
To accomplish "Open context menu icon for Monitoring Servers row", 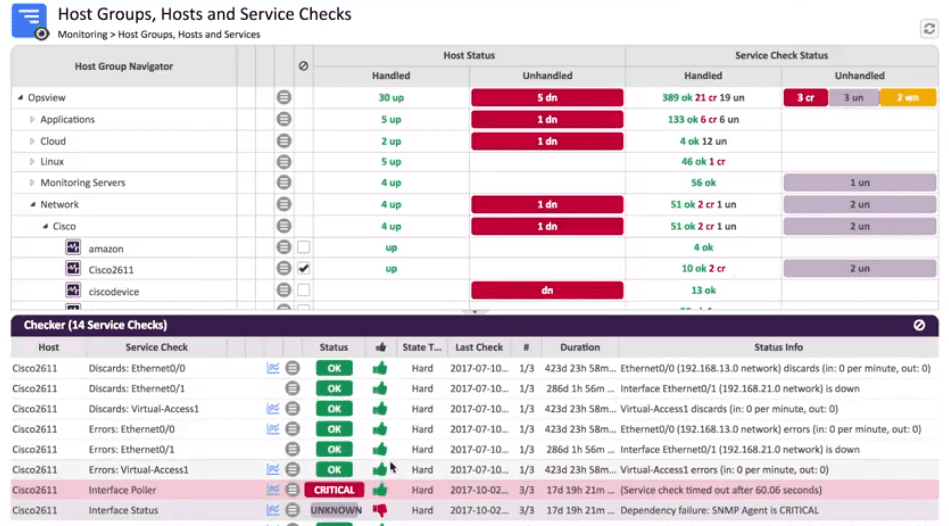I will [x=284, y=182].
